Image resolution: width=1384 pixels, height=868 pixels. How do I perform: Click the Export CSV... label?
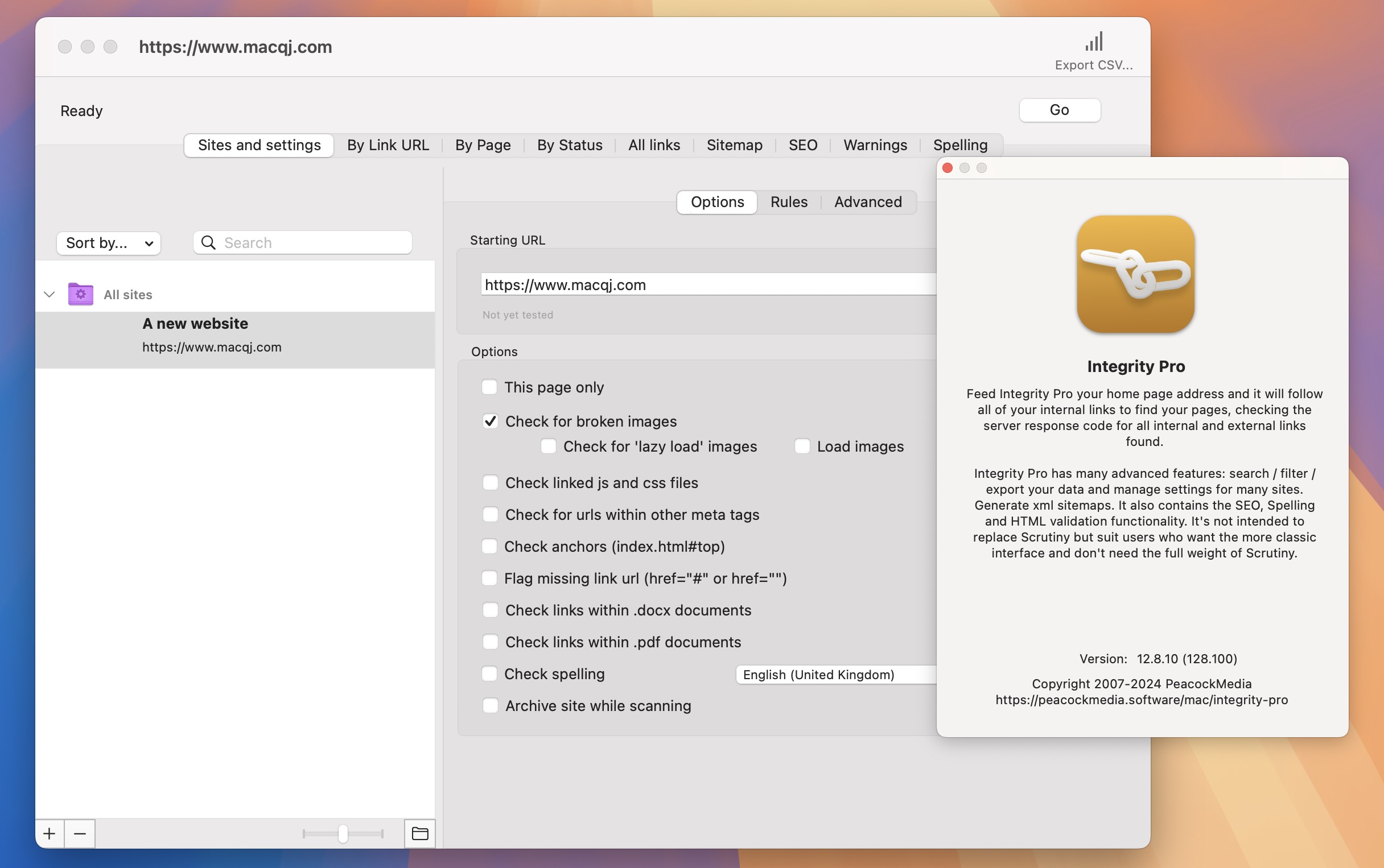(1093, 65)
